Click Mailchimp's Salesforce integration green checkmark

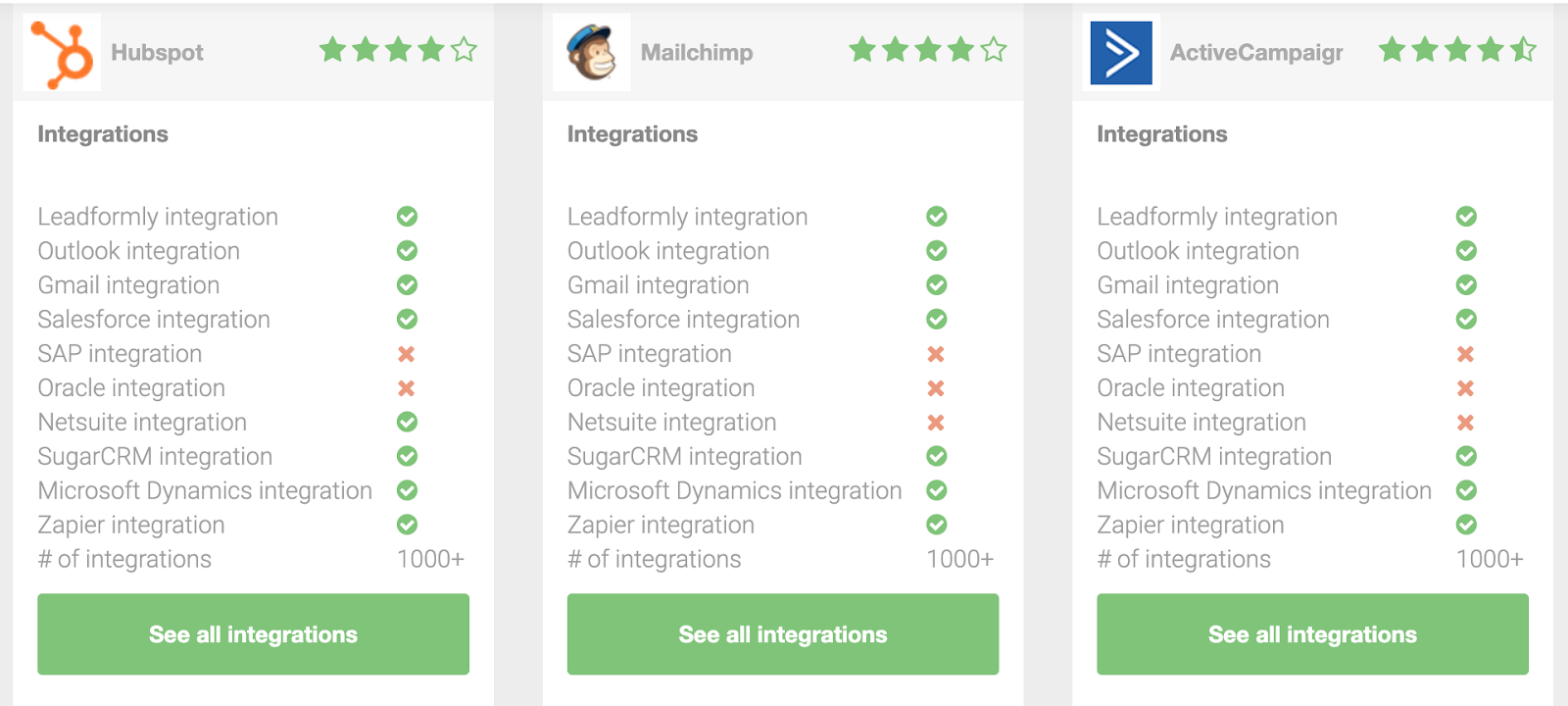tap(937, 319)
